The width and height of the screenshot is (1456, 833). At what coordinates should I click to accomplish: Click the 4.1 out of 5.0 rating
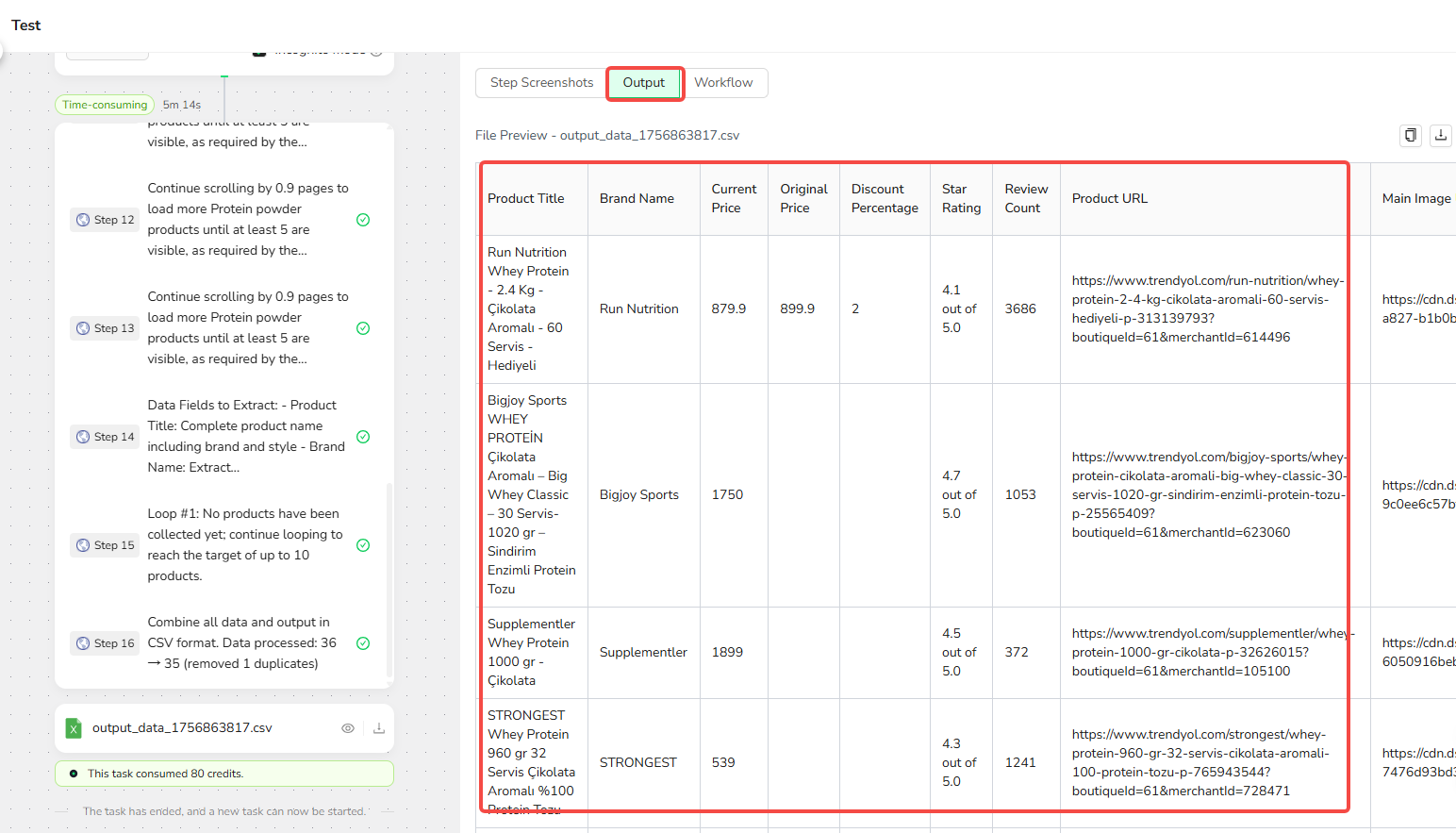pos(962,309)
